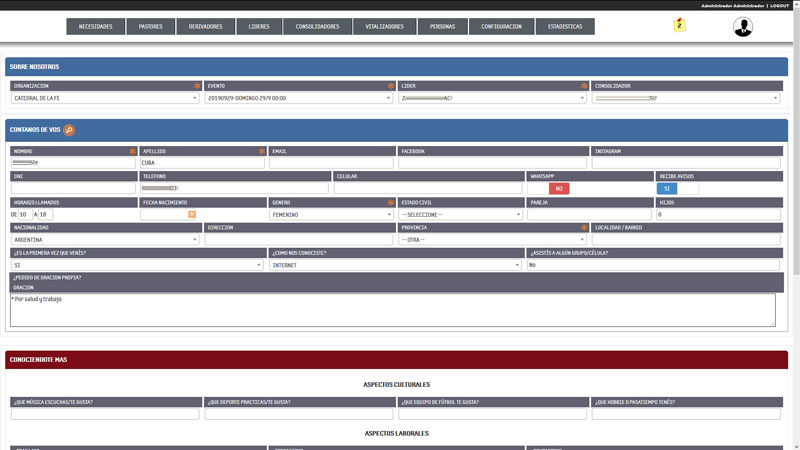The image size is (800, 450).
Task: Click the required marker on Organizacion
Action: [196, 86]
